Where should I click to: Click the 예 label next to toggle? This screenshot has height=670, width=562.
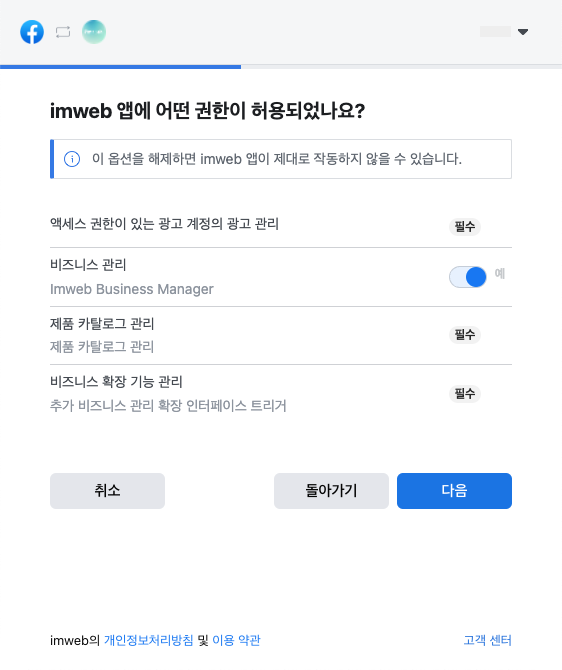click(500, 273)
